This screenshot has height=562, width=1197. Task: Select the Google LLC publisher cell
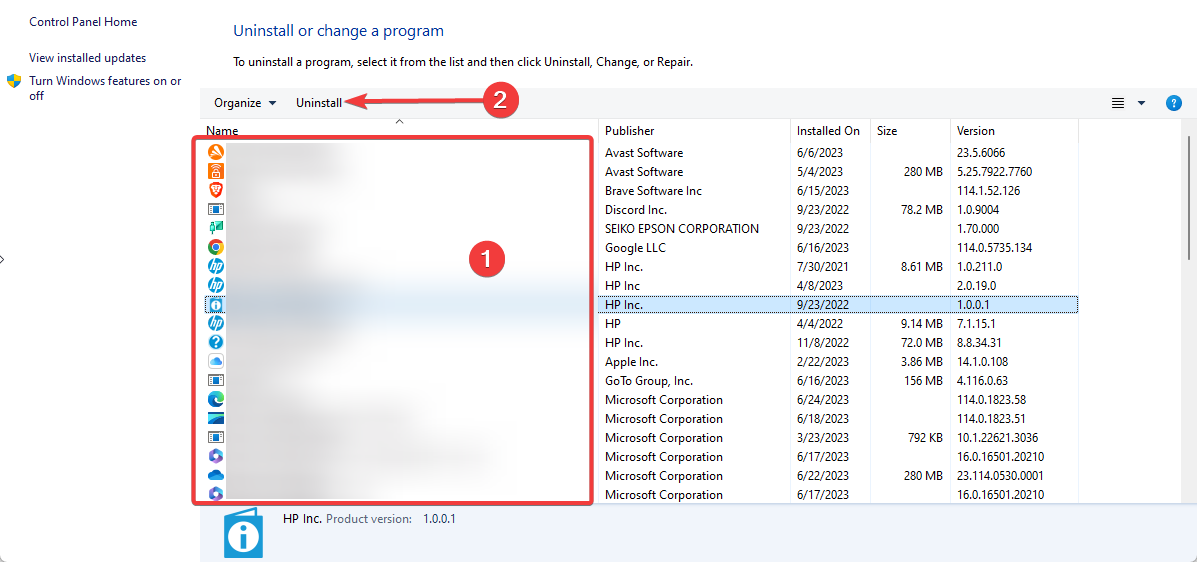(x=635, y=247)
